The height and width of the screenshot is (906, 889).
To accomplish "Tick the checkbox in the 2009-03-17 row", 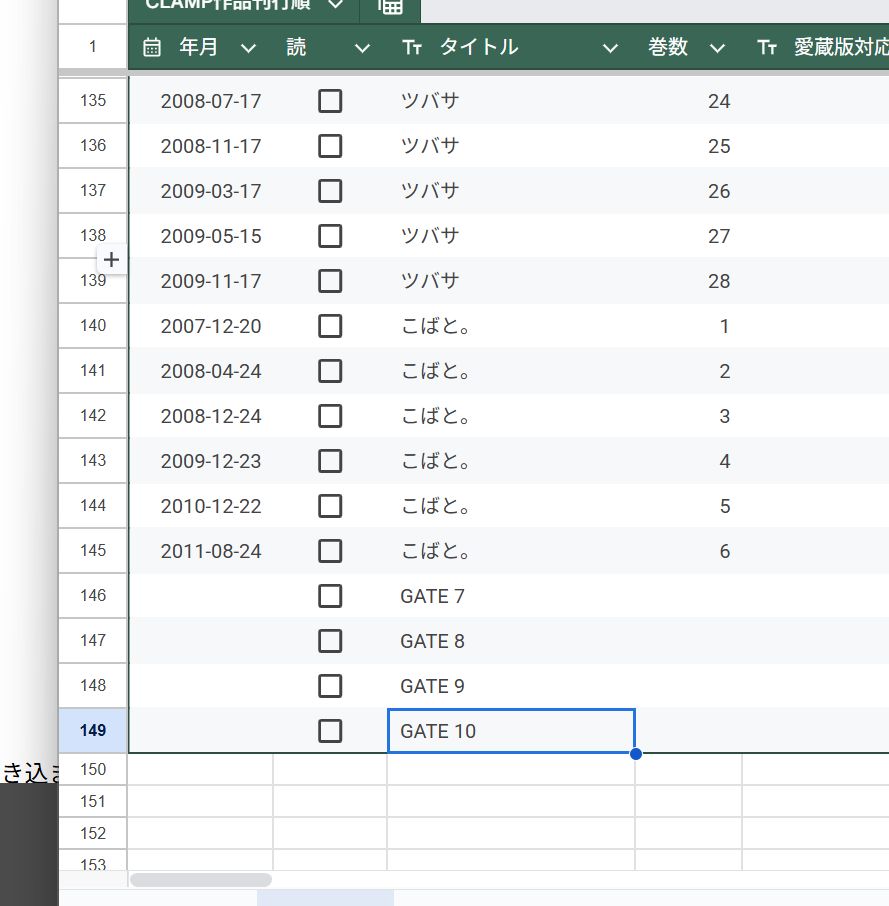I will 330,191.
